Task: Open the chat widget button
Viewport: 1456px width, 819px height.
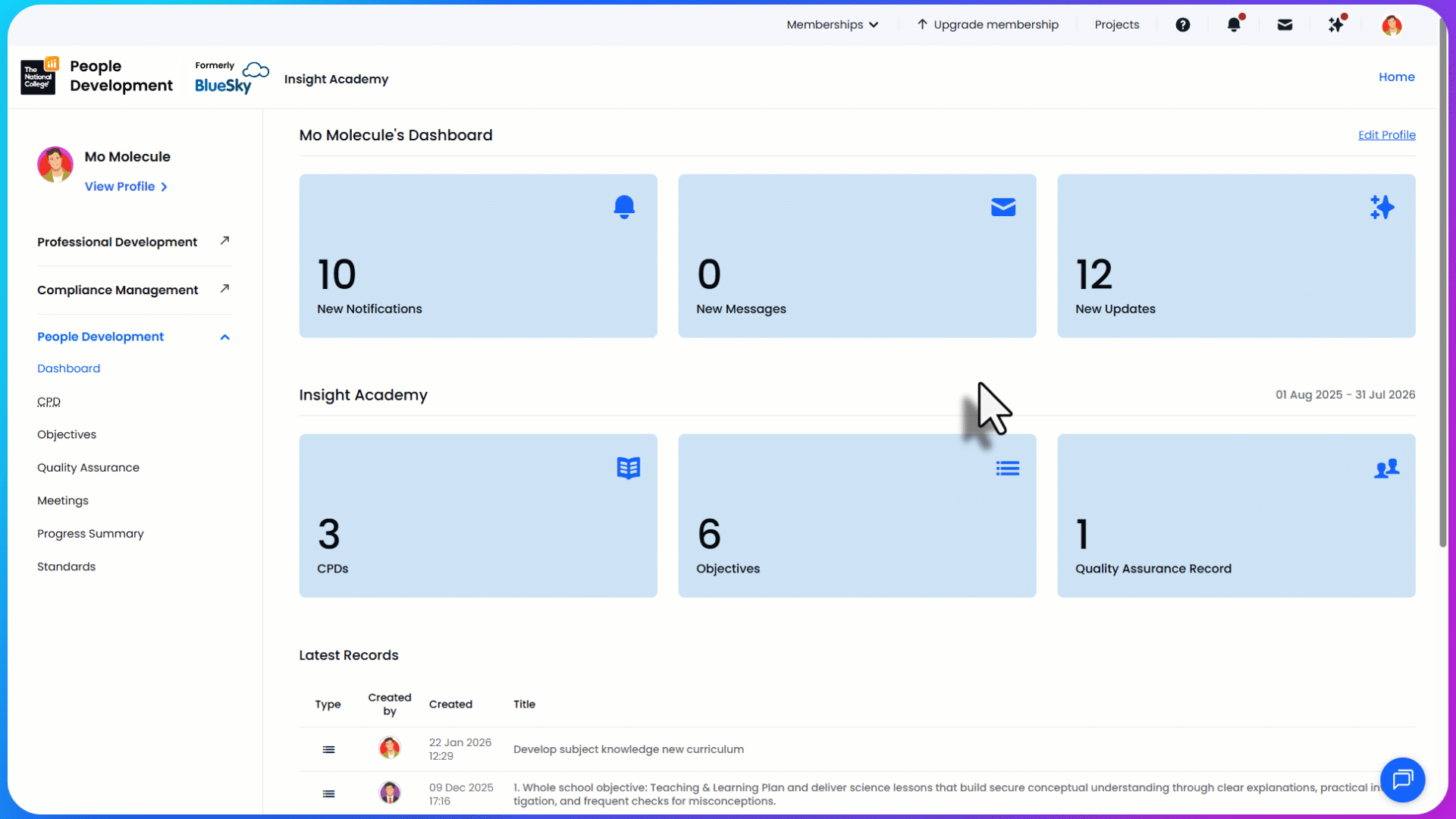Action: tap(1402, 779)
